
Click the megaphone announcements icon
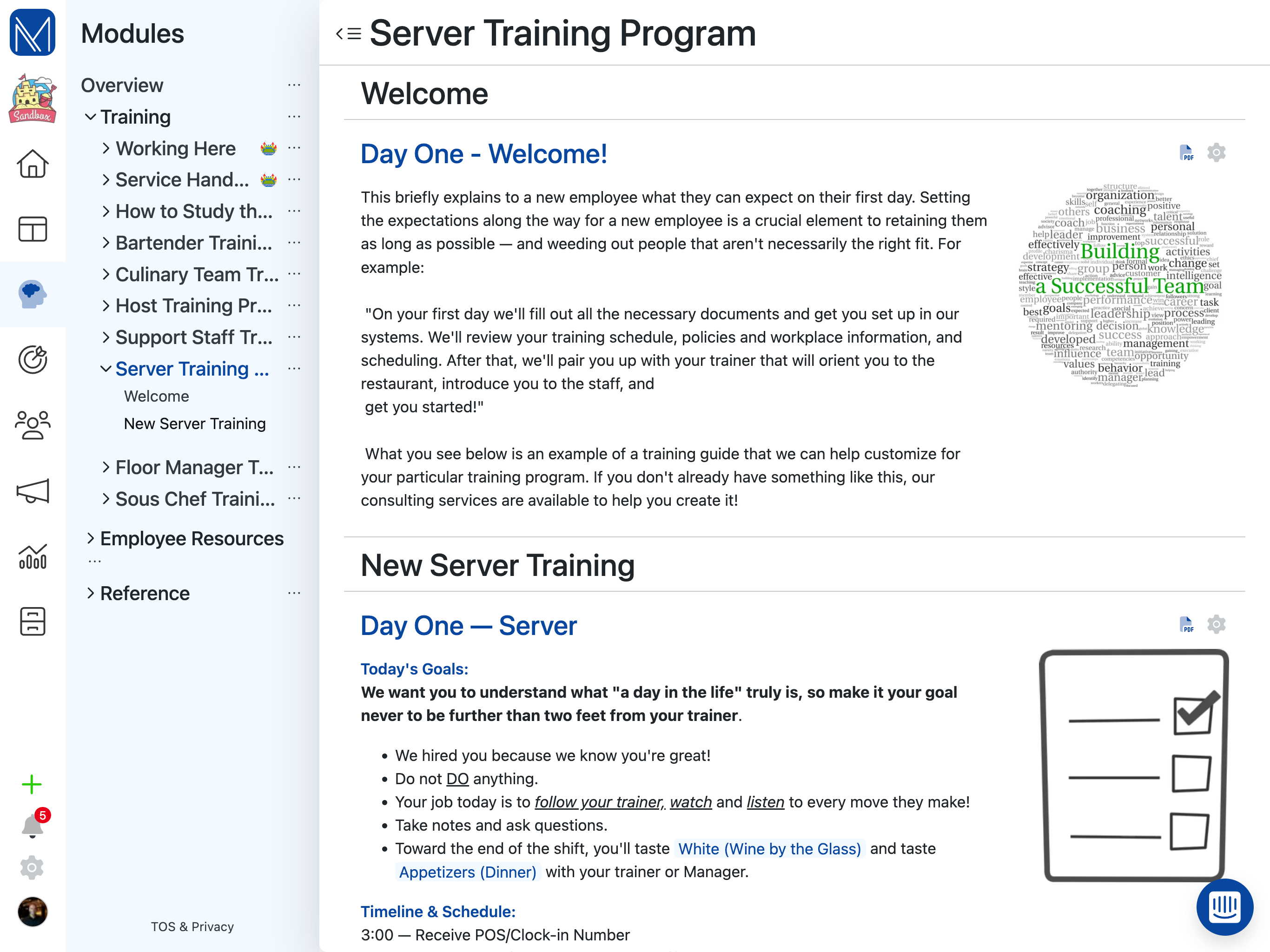[x=32, y=491]
